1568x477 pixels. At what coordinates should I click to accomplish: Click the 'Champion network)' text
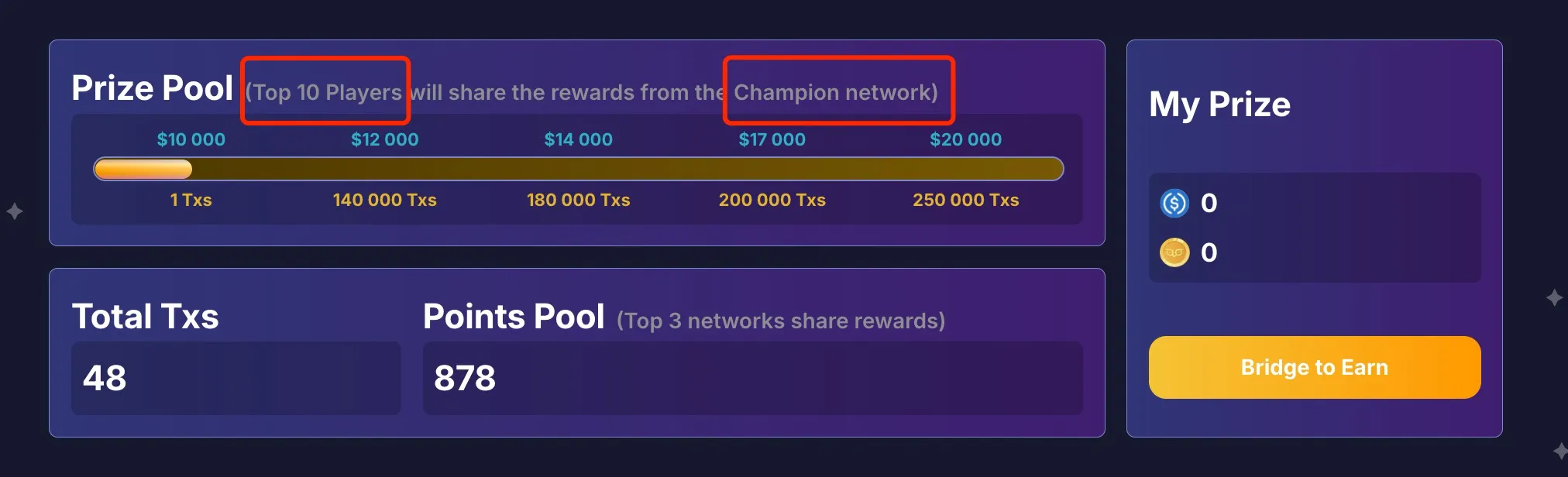point(836,93)
